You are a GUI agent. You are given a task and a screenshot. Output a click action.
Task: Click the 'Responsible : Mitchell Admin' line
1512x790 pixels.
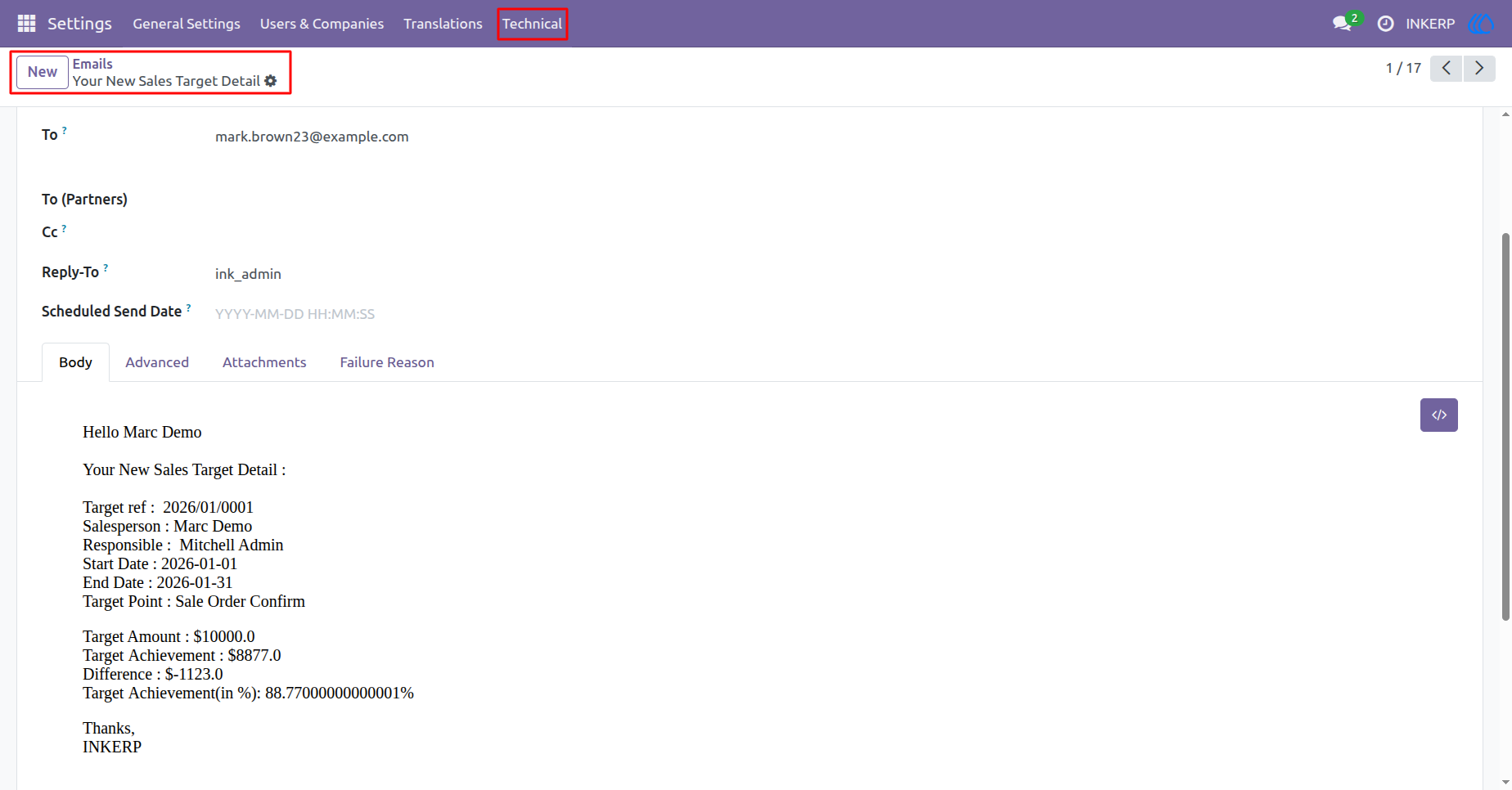[183, 545]
